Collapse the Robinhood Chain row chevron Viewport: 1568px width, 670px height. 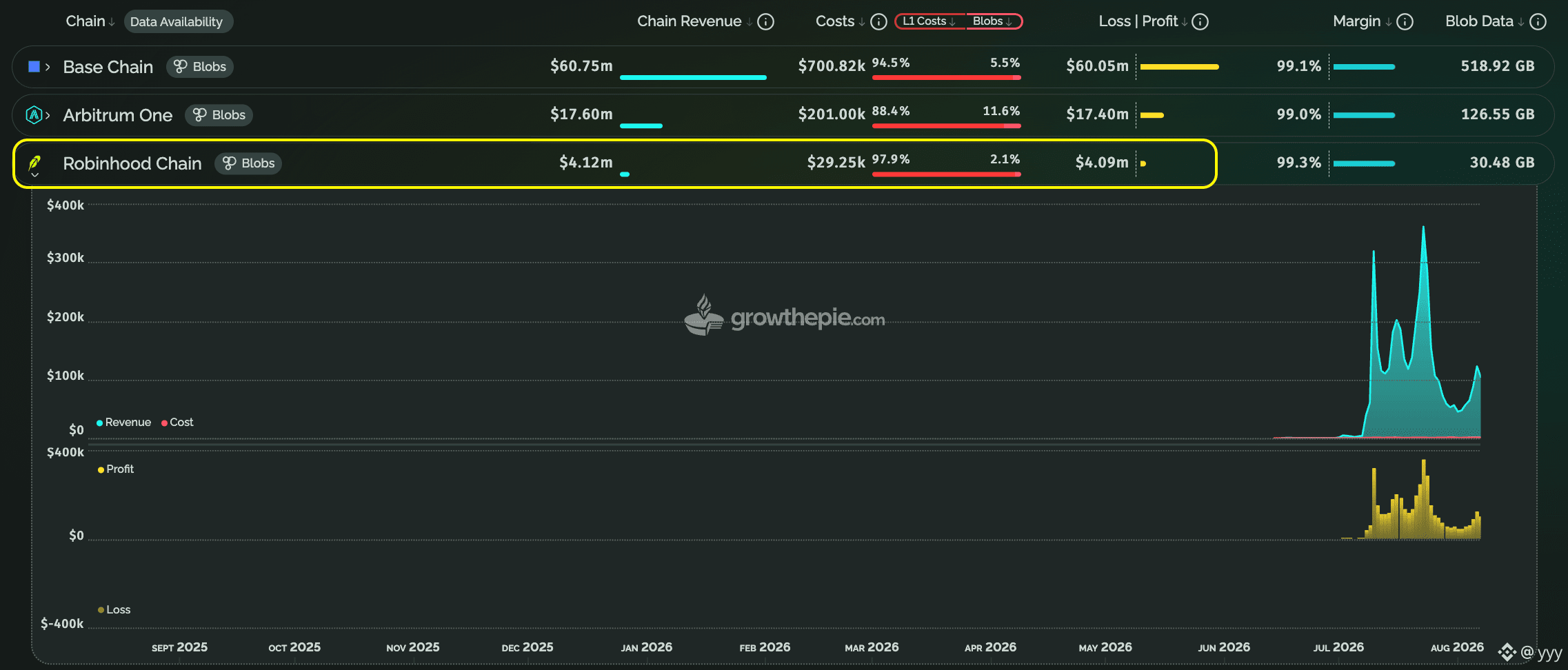34,175
